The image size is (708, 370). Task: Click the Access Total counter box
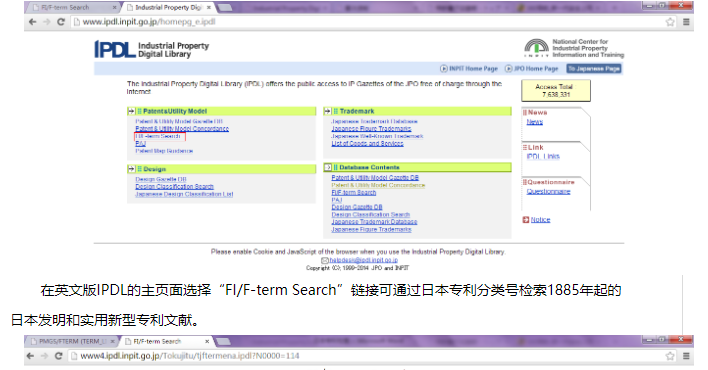click(556, 90)
